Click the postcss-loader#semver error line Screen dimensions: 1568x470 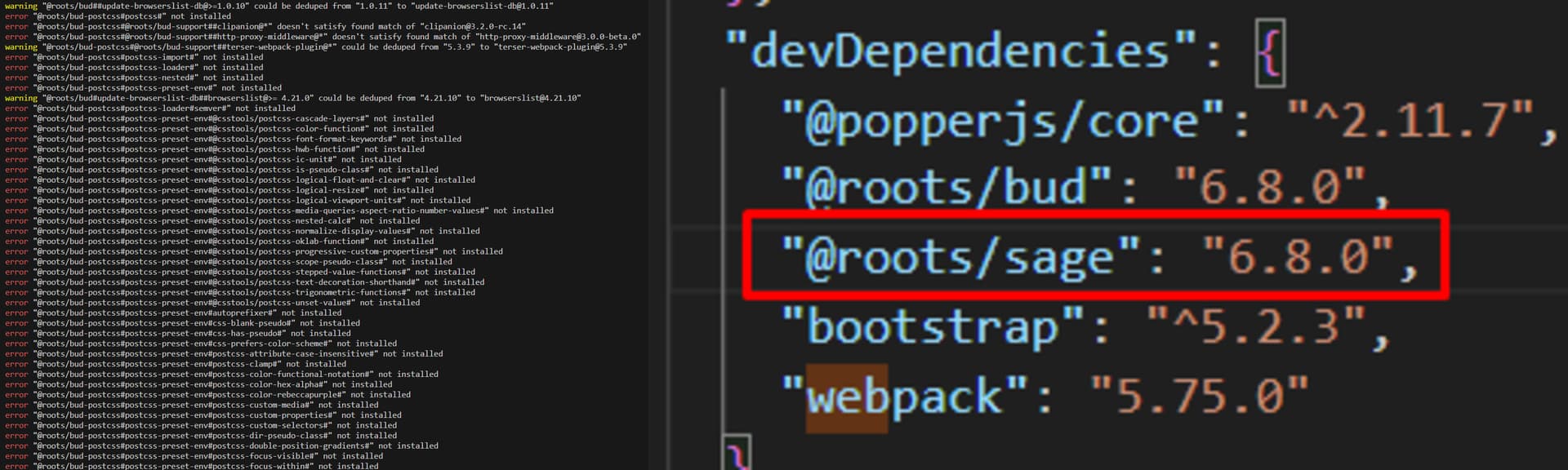pos(150,109)
